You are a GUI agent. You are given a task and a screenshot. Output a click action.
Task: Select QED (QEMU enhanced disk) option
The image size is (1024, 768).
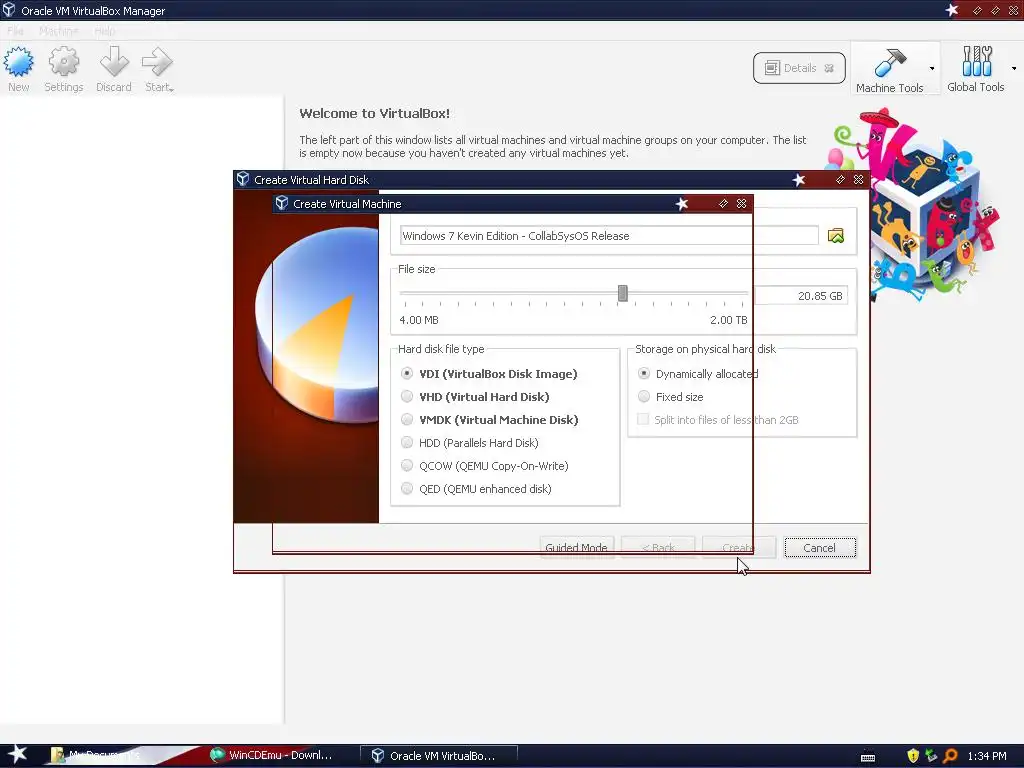(477, 488)
